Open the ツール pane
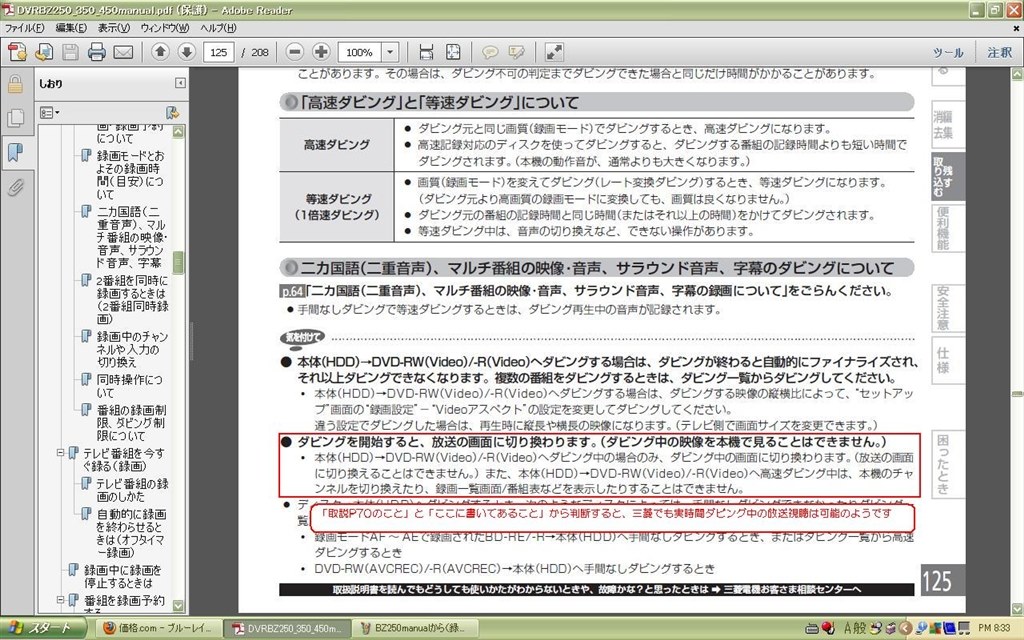Viewport: 1024px width, 640px height. tap(948, 53)
